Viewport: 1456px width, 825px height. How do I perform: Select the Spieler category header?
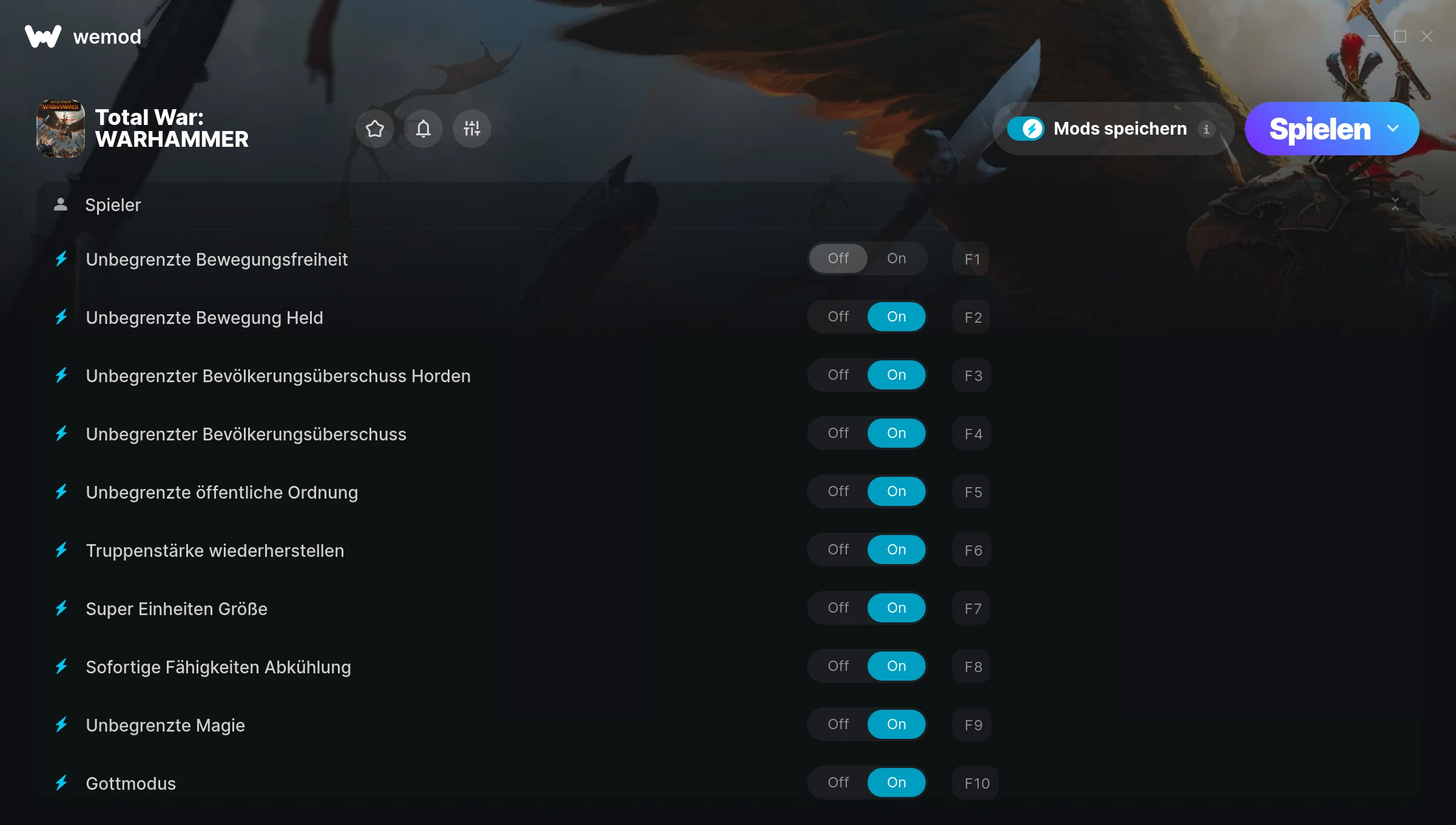728,205
